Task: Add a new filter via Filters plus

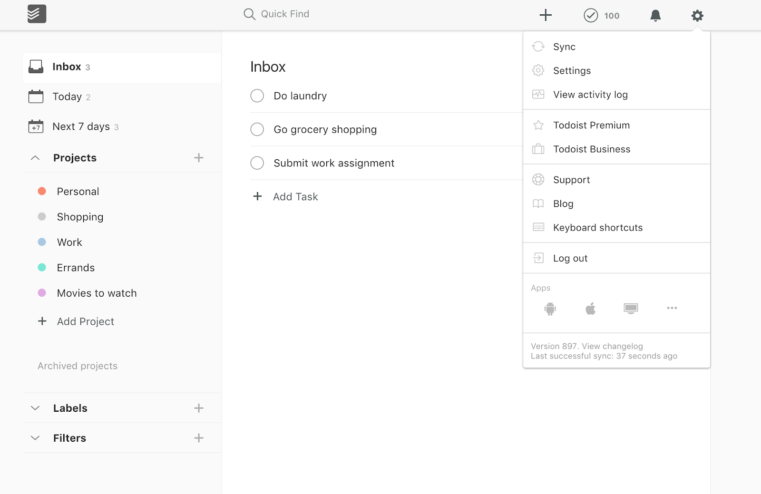Action: pos(199,438)
